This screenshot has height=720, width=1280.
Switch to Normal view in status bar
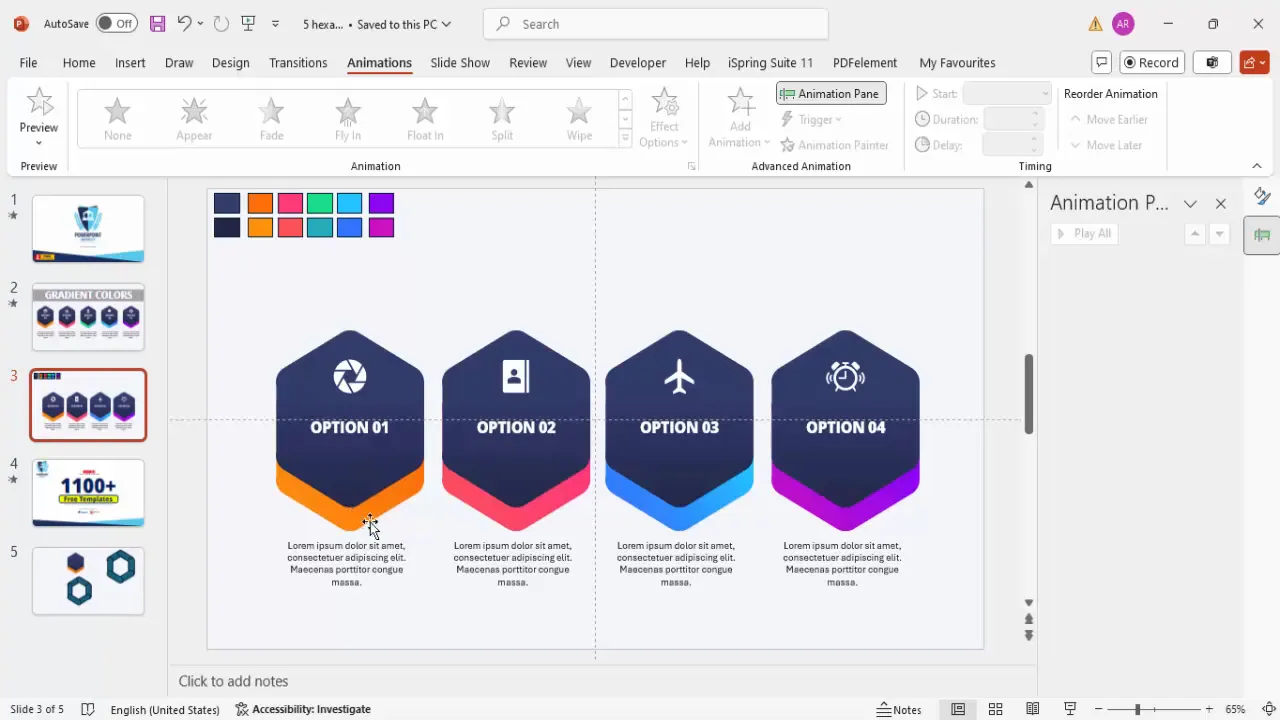[958, 709]
